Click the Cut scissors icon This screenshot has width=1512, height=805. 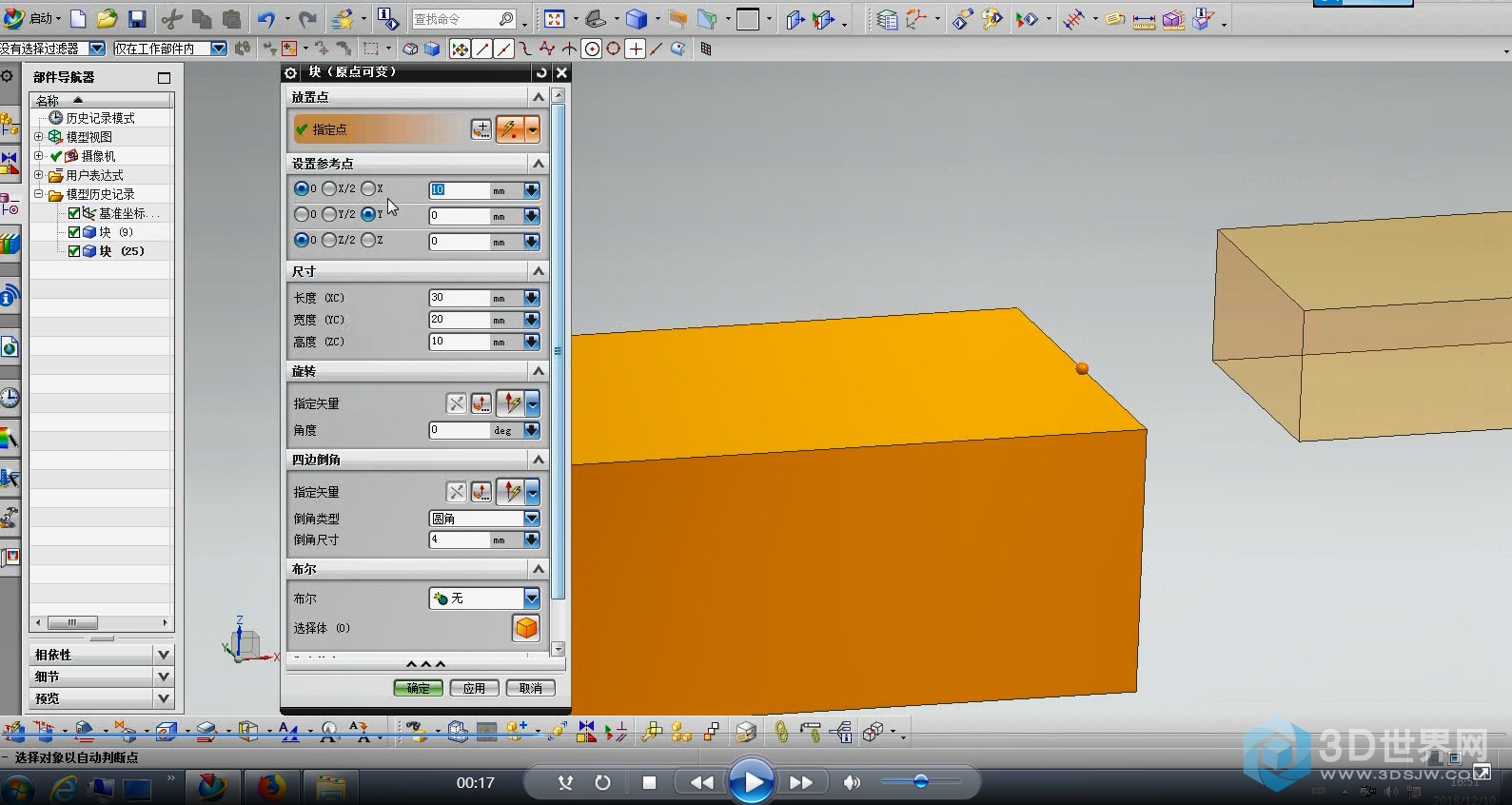(171, 19)
